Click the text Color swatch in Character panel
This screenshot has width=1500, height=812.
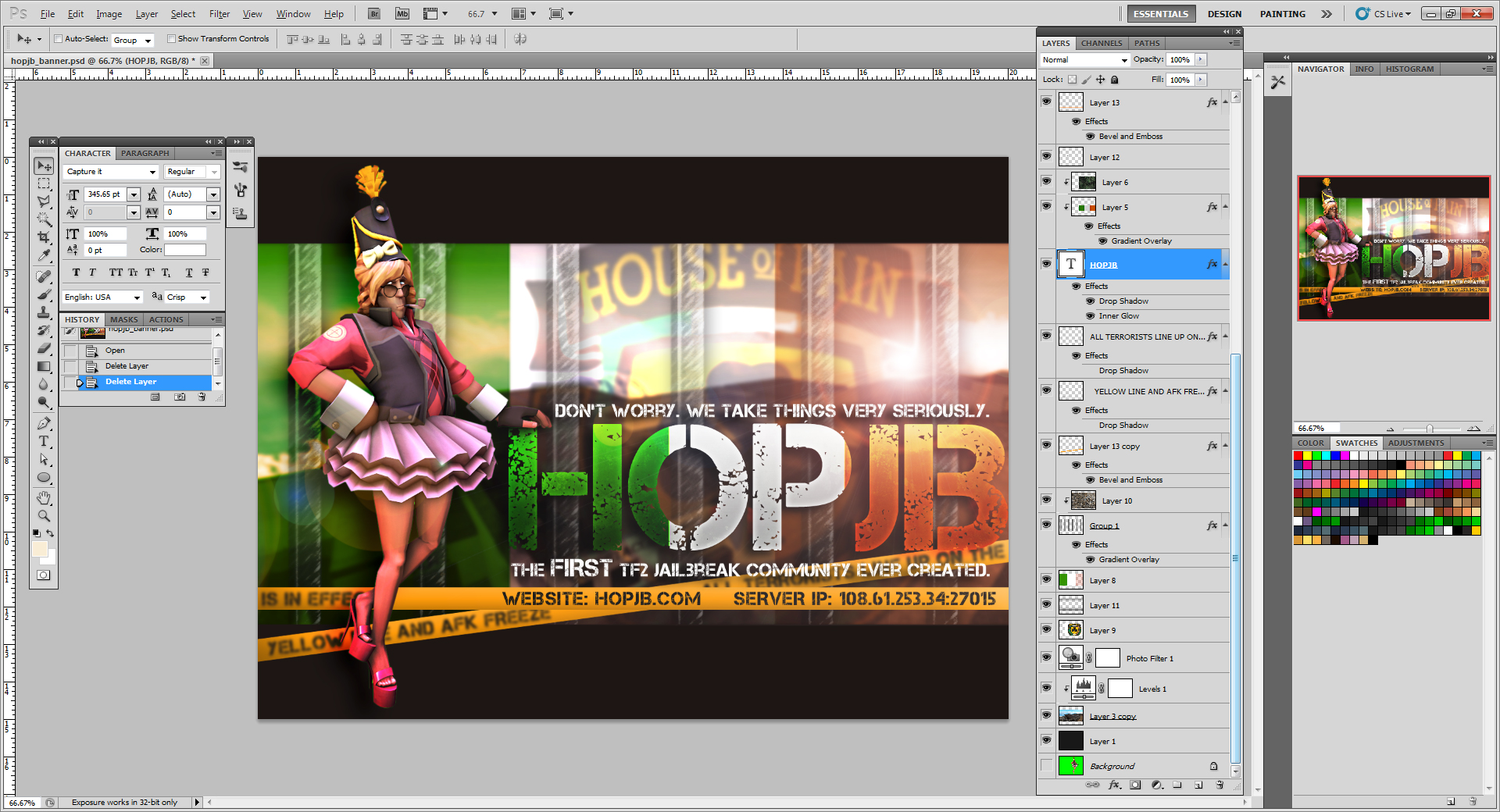184,250
